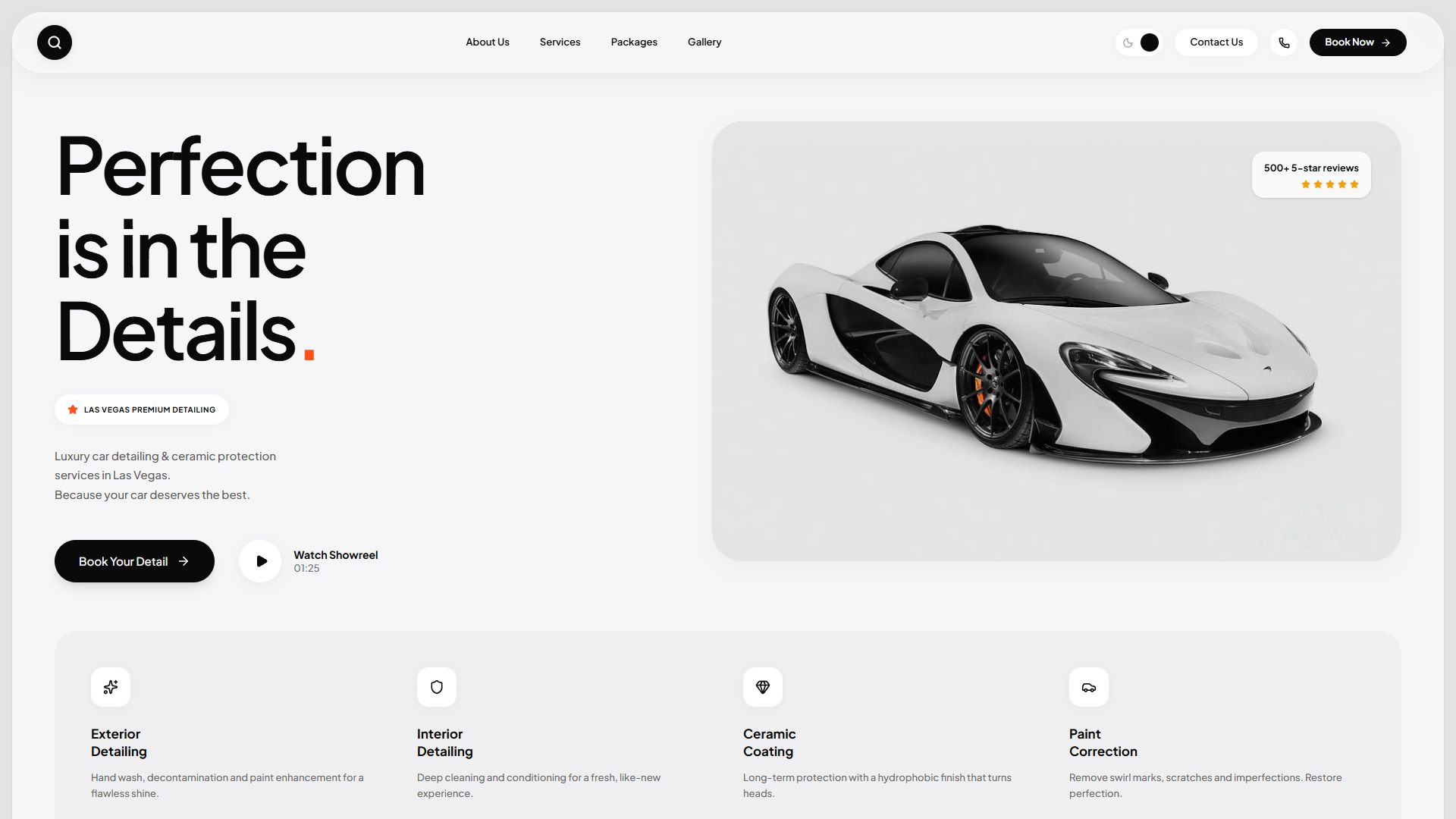The width and height of the screenshot is (1456, 819).
Task: Open the Gallery nav link
Action: click(704, 42)
